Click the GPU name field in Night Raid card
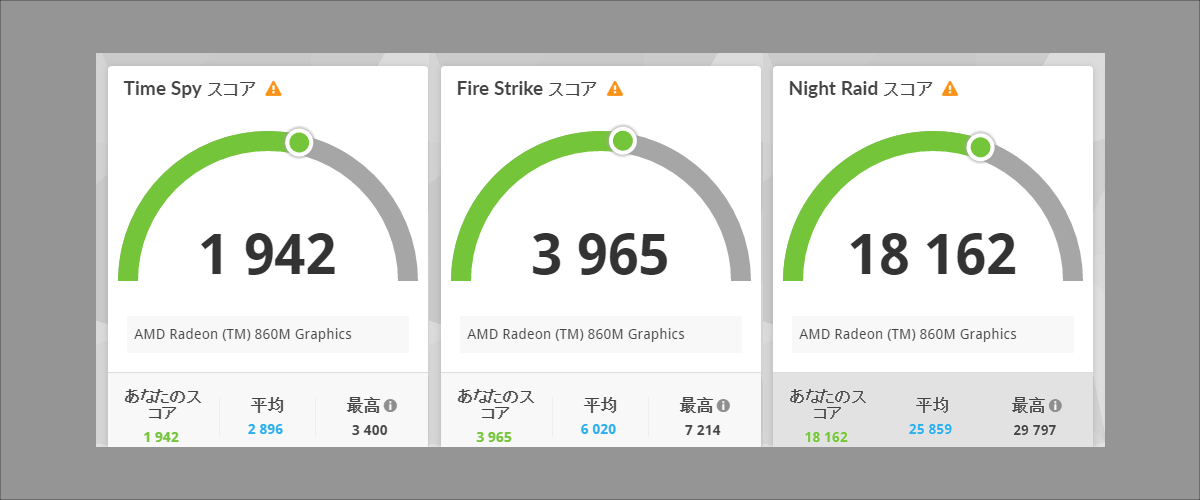The height and width of the screenshot is (500, 1200). coord(933,334)
